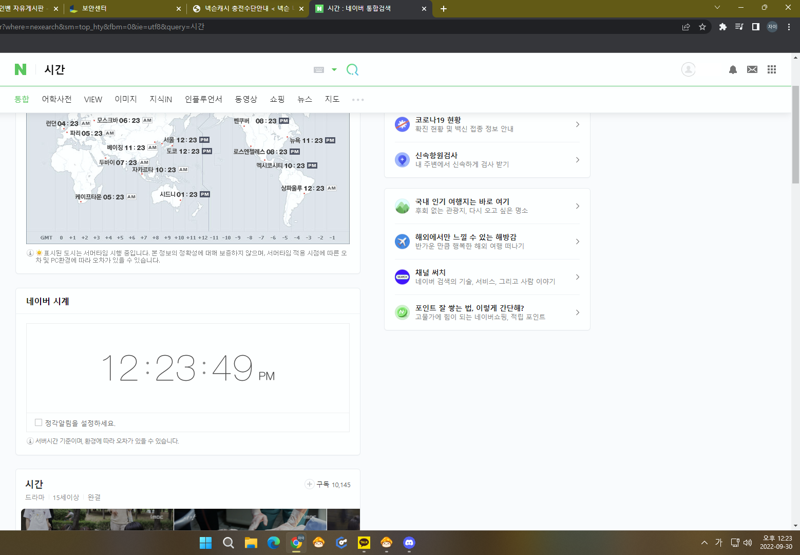Screen dimensions: 800x555
Task: Expand more search tabs ellipsis
Action: coord(358,100)
